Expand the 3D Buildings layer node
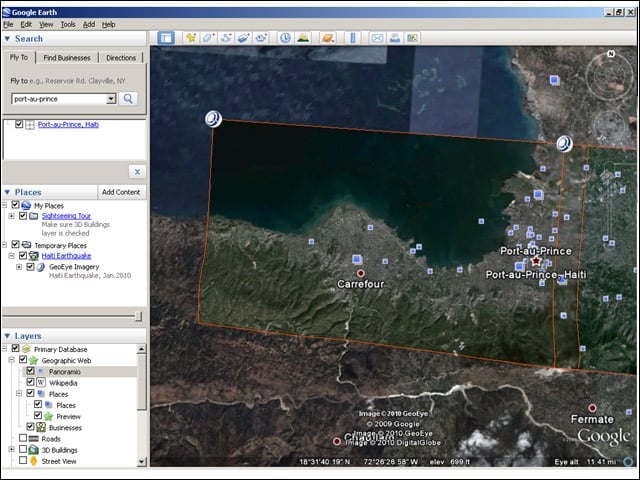 click(x=11, y=449)
